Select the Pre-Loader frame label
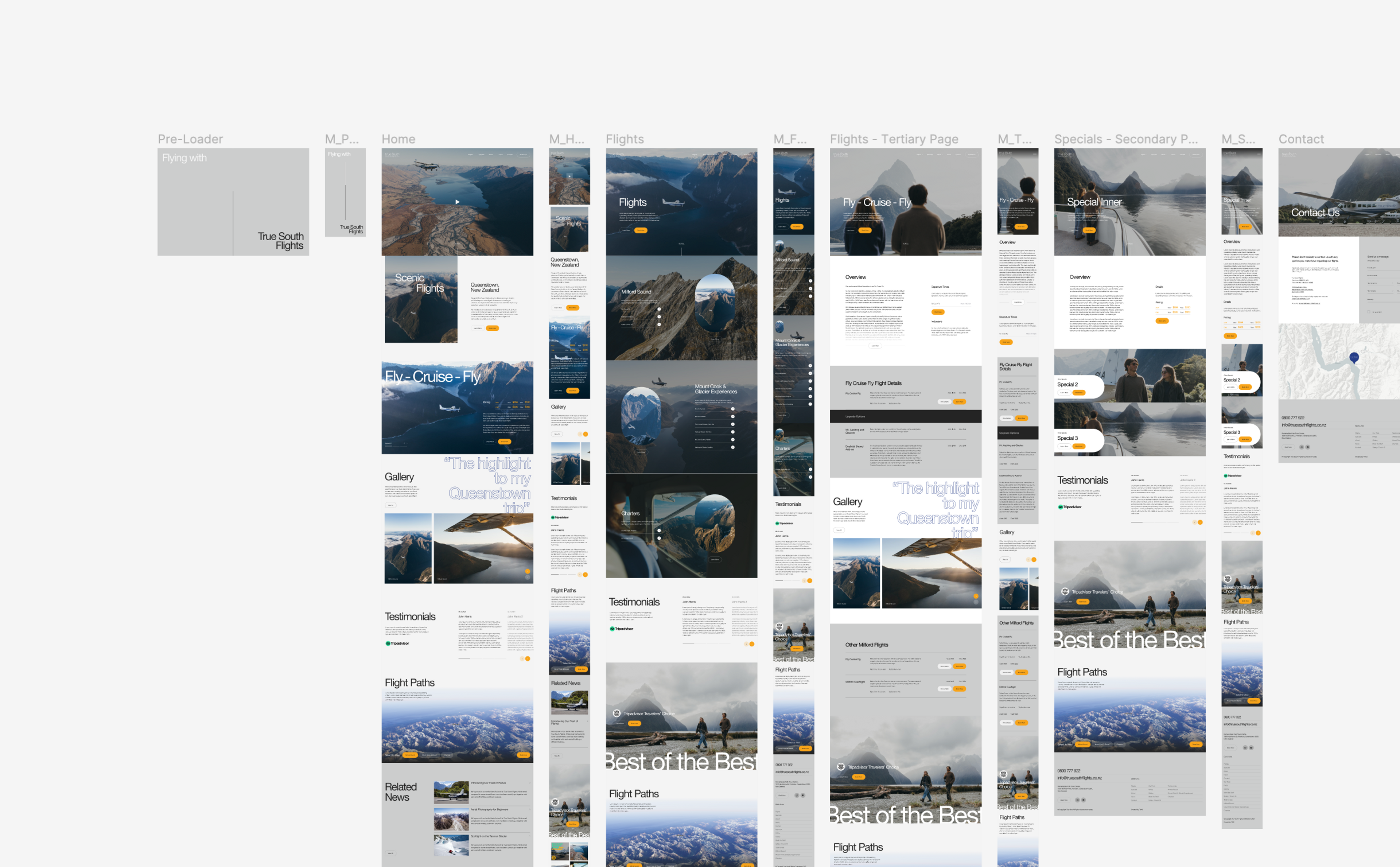The image size is (1400, 867). (x=190, y=139)
